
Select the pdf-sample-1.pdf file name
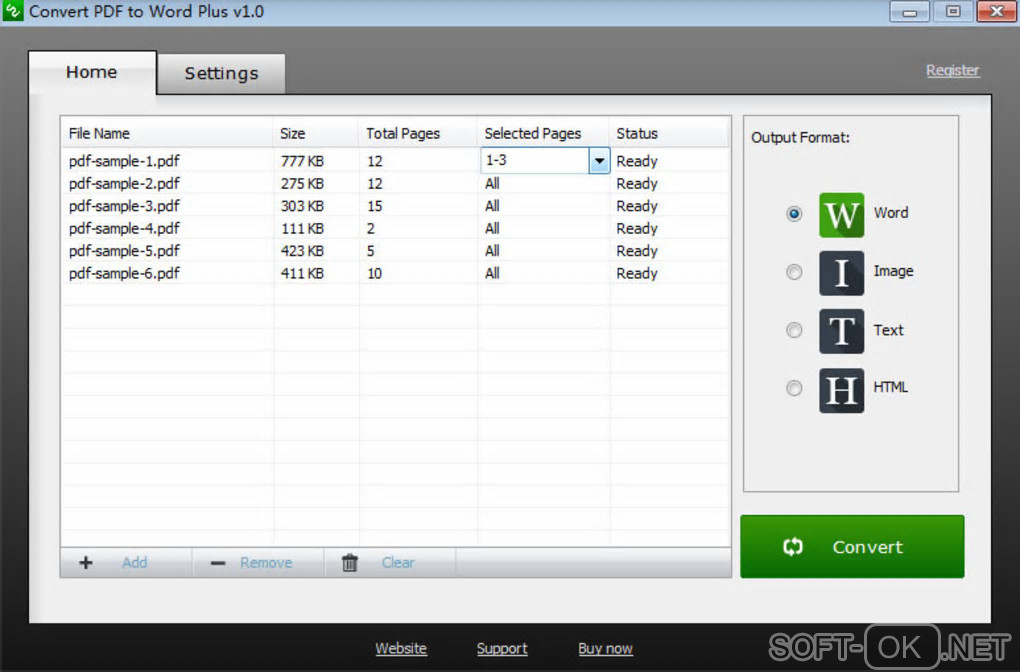click(124, 161)
